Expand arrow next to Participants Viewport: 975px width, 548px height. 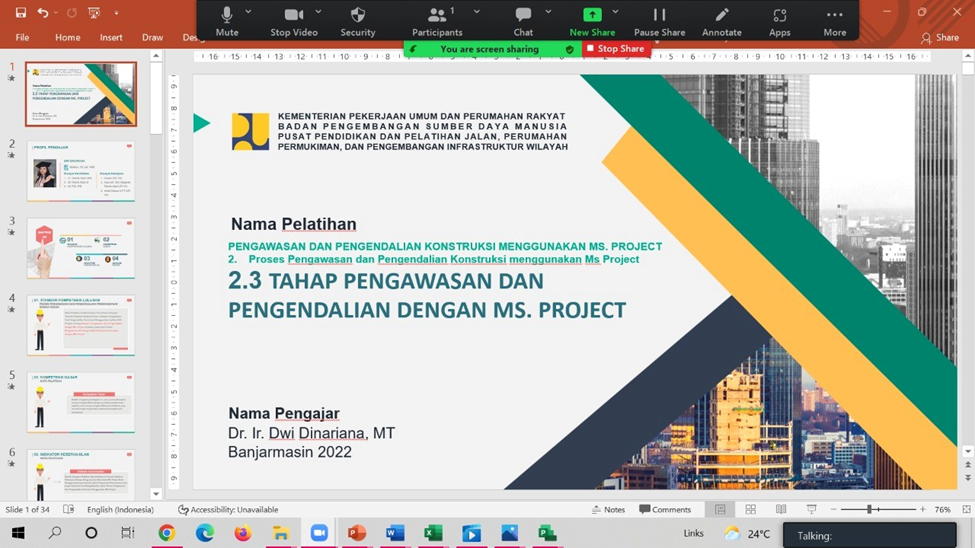(x=476, y=12)
